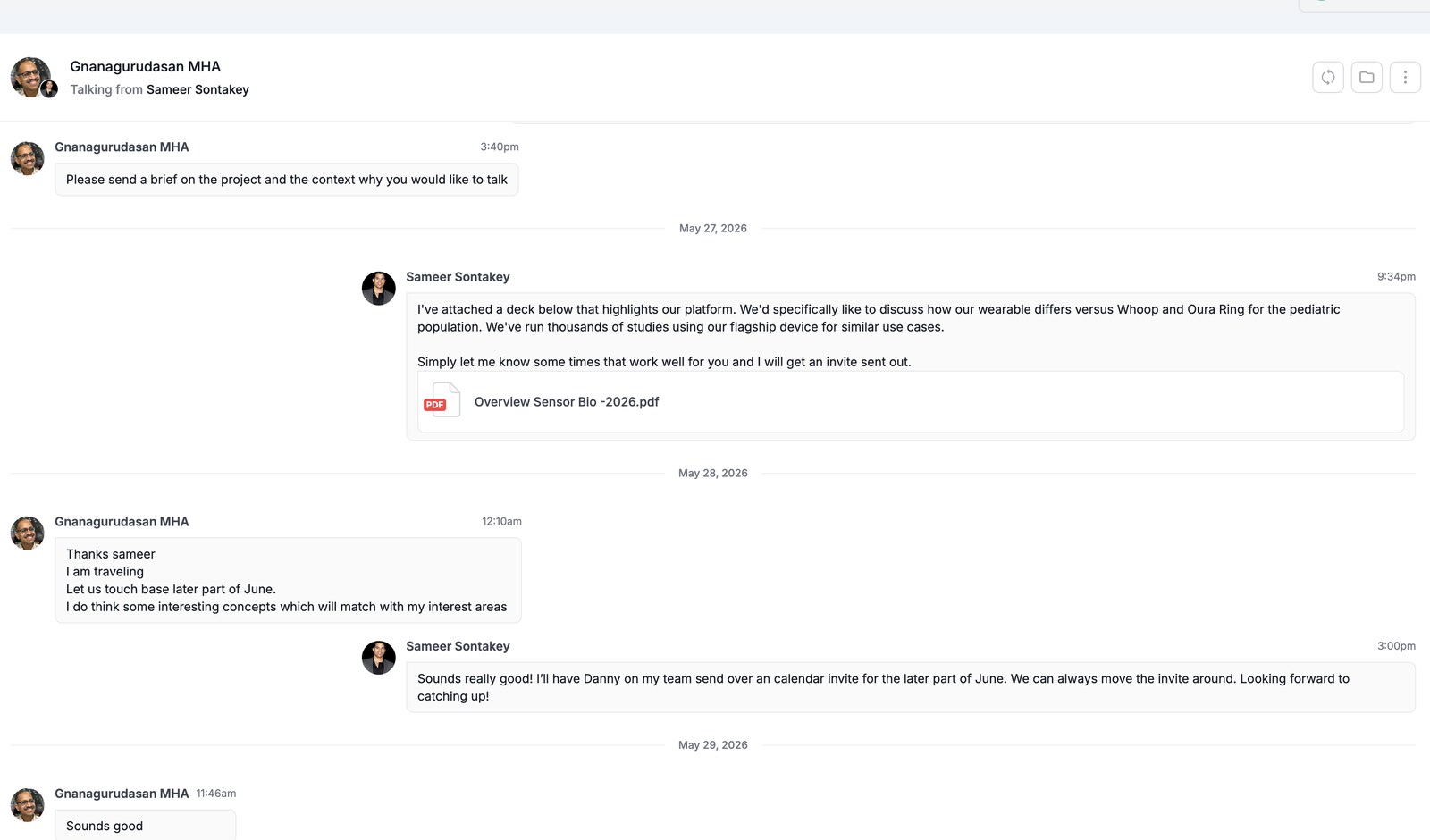Click 'Sameer Sontakey' in Talking from line
1430x840 pixels.
198,89
